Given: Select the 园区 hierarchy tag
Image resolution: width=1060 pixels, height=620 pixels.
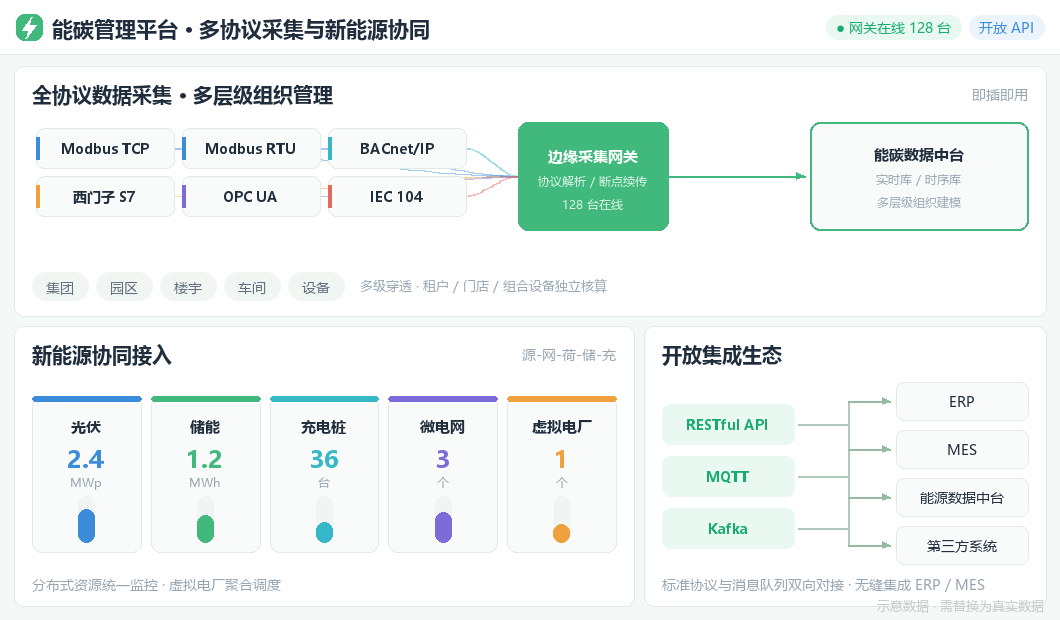Looking at the screenshot, I should 124,287.
